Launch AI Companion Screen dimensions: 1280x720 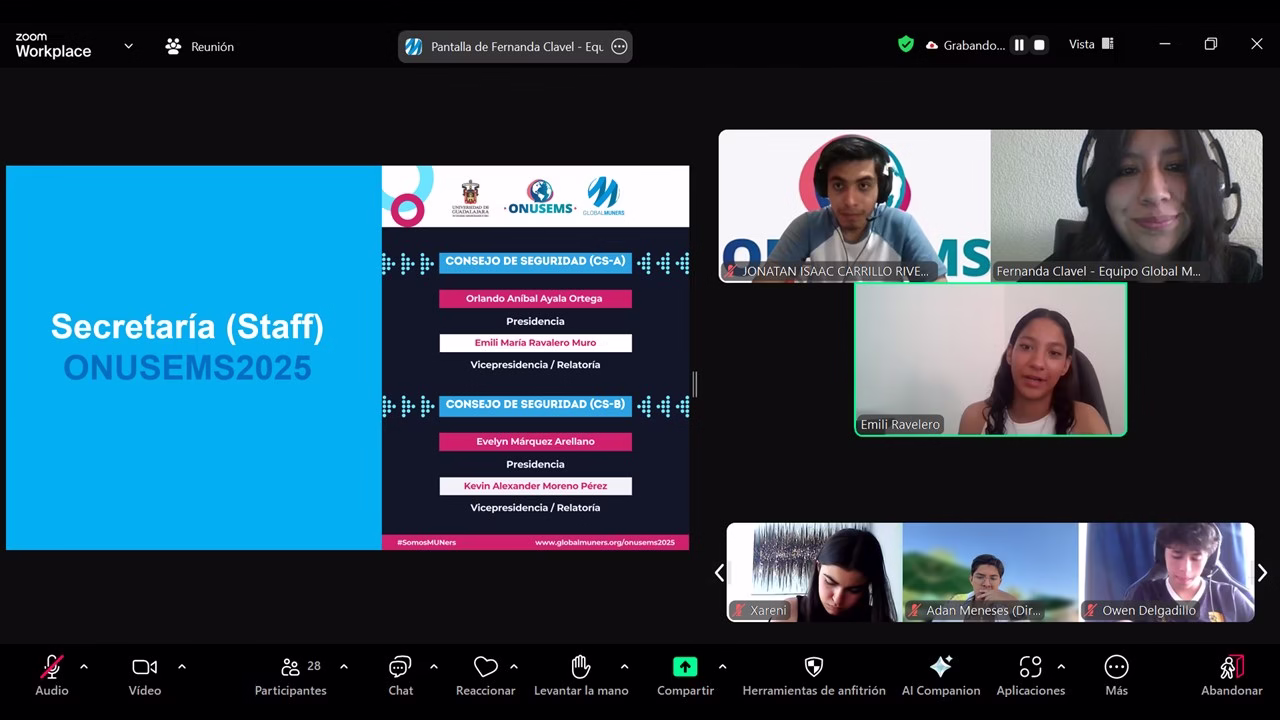(x=940, y=668)
